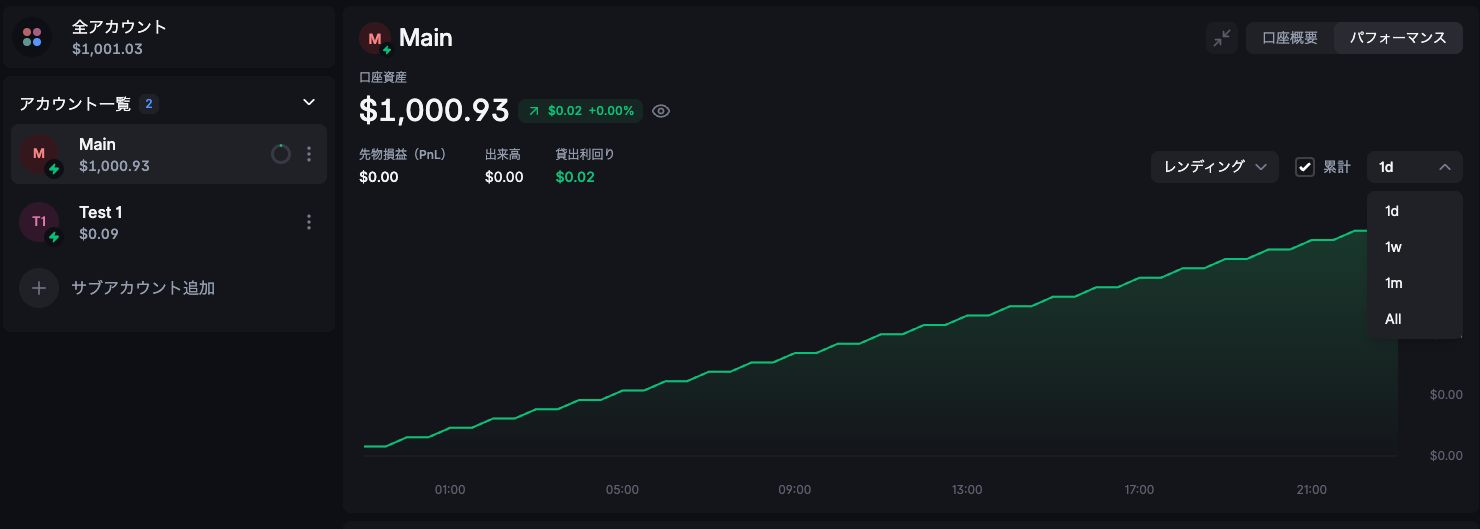Uncheck the 累計 checkbox
This screenshot has width=1480, height=529.
point(1305,167)
